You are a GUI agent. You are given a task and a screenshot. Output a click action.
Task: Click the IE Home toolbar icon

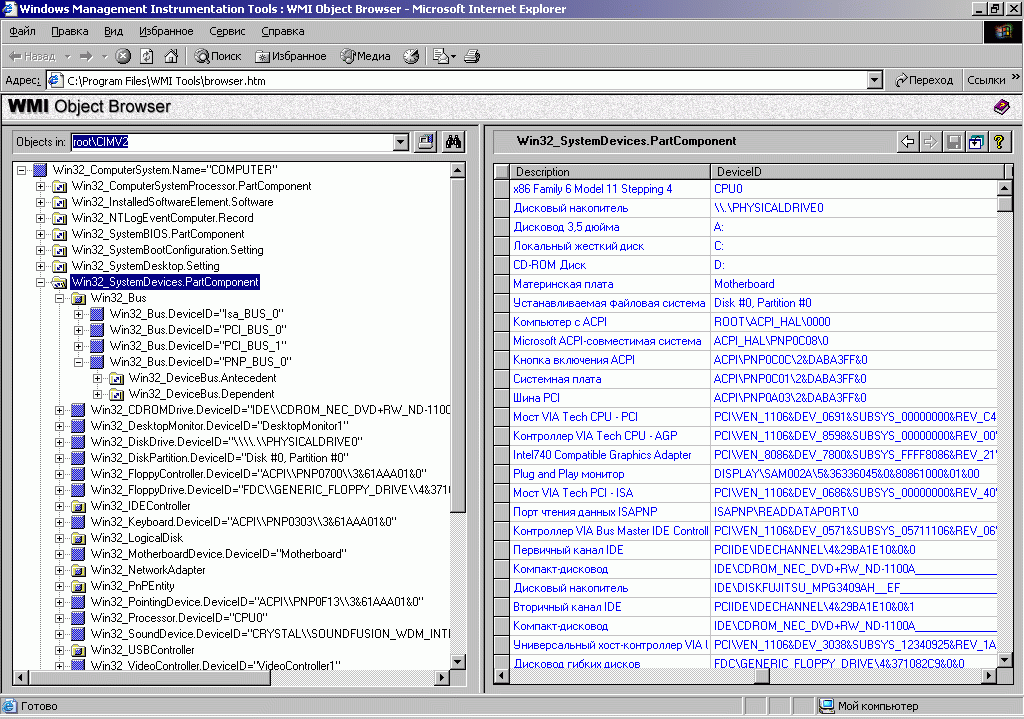[x=171, y=56]
